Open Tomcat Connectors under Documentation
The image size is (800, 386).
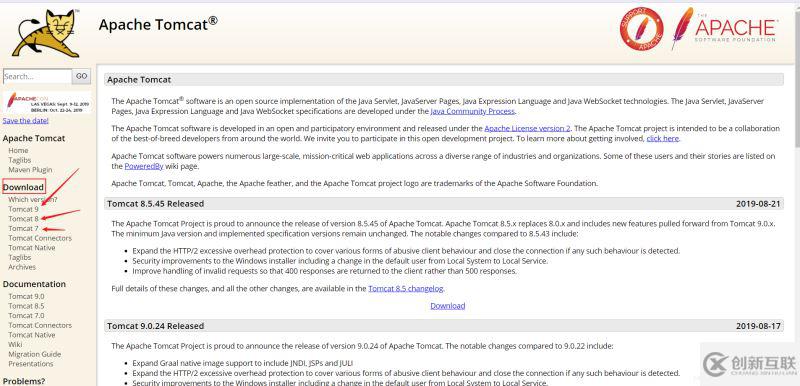coord(40,325)
